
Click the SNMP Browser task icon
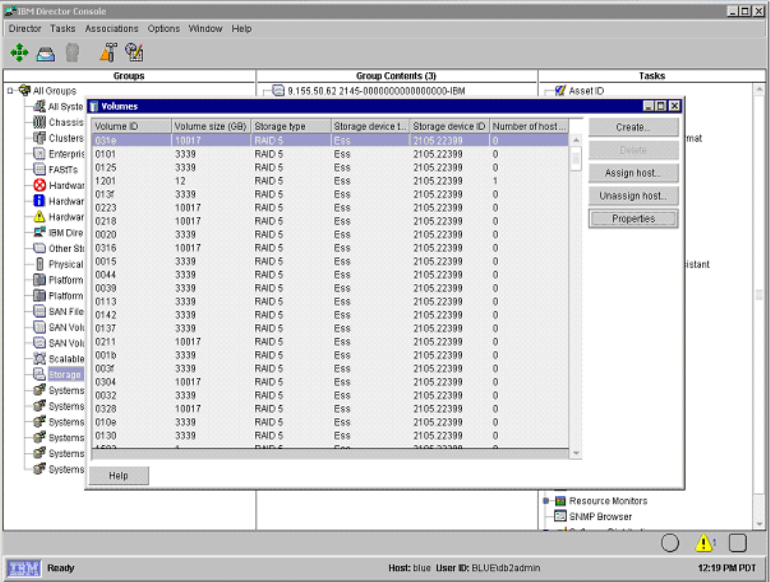[x=560, y=516]
